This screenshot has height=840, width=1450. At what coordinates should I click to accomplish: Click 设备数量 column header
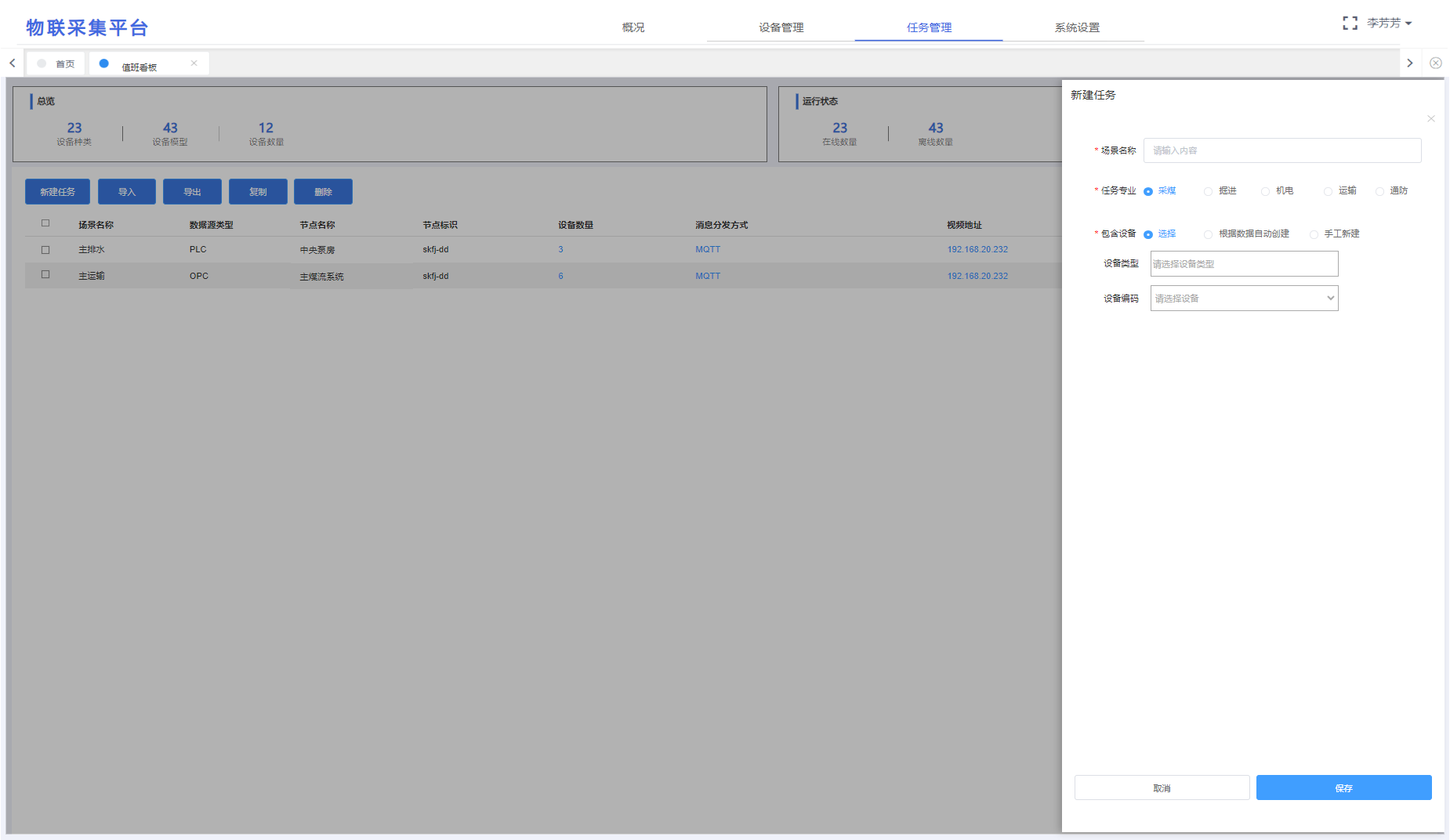point(575,226)
